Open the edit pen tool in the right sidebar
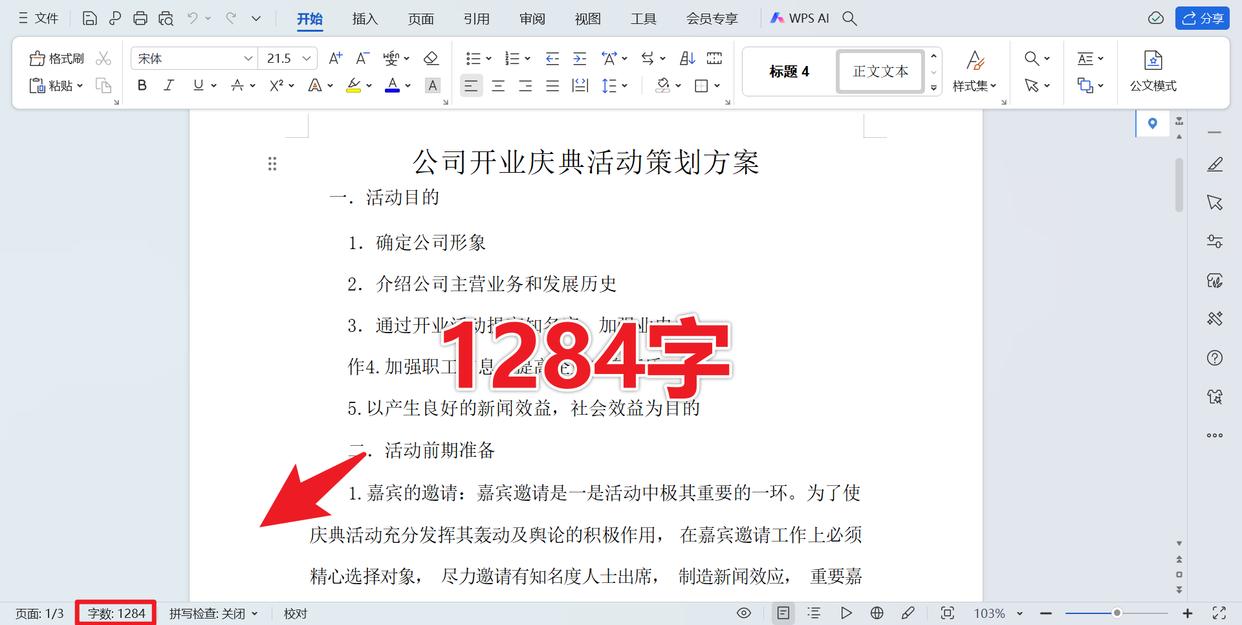The width and height of the screenshot is (1242, 625). click(1213, 163)
